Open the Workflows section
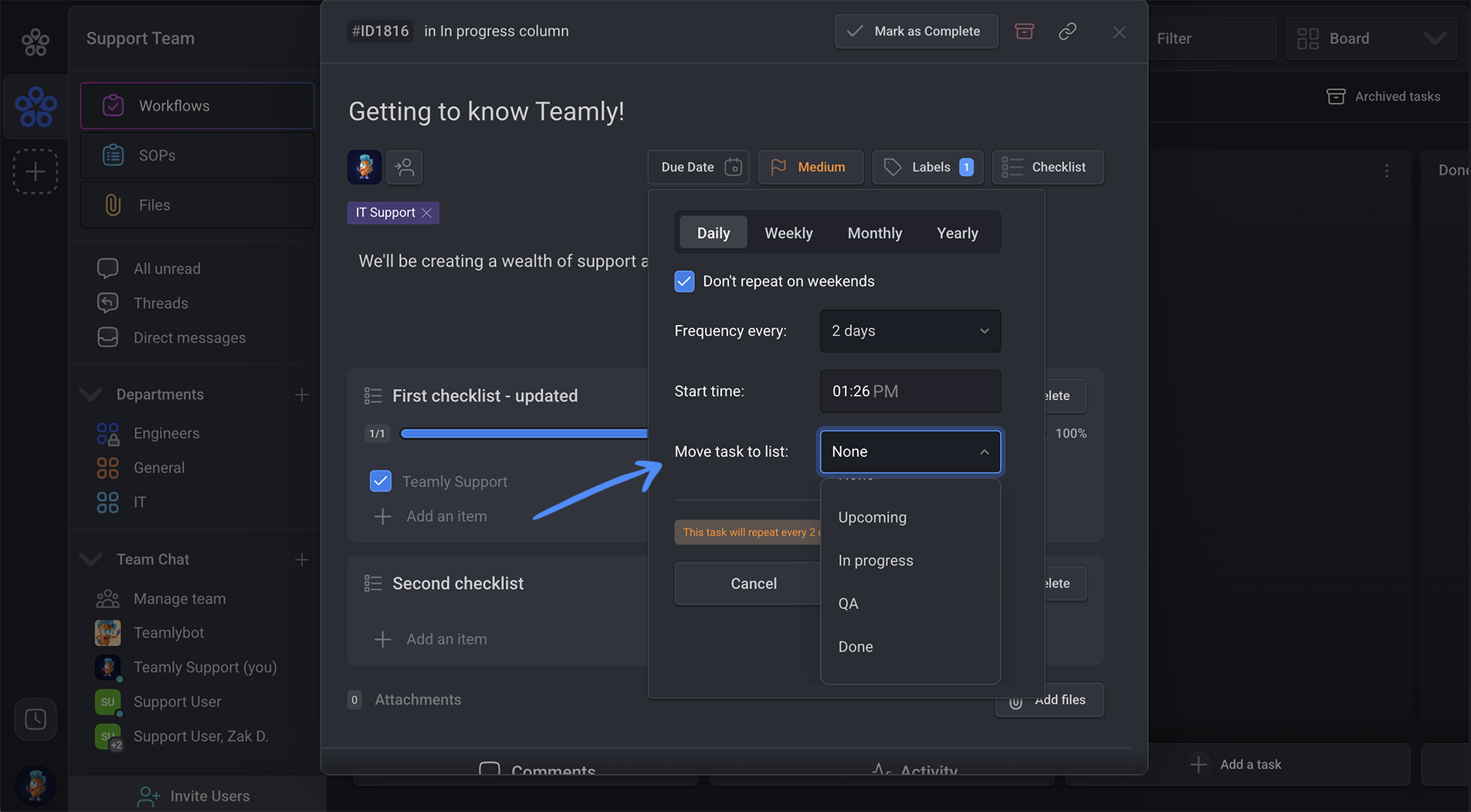Viewport: 1471px width, 812px height. [x=197, y=106]
